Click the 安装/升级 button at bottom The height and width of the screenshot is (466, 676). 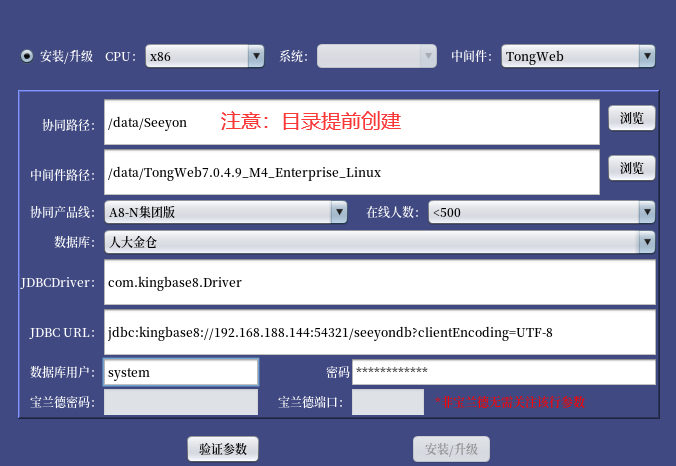[x=451, y=449]
